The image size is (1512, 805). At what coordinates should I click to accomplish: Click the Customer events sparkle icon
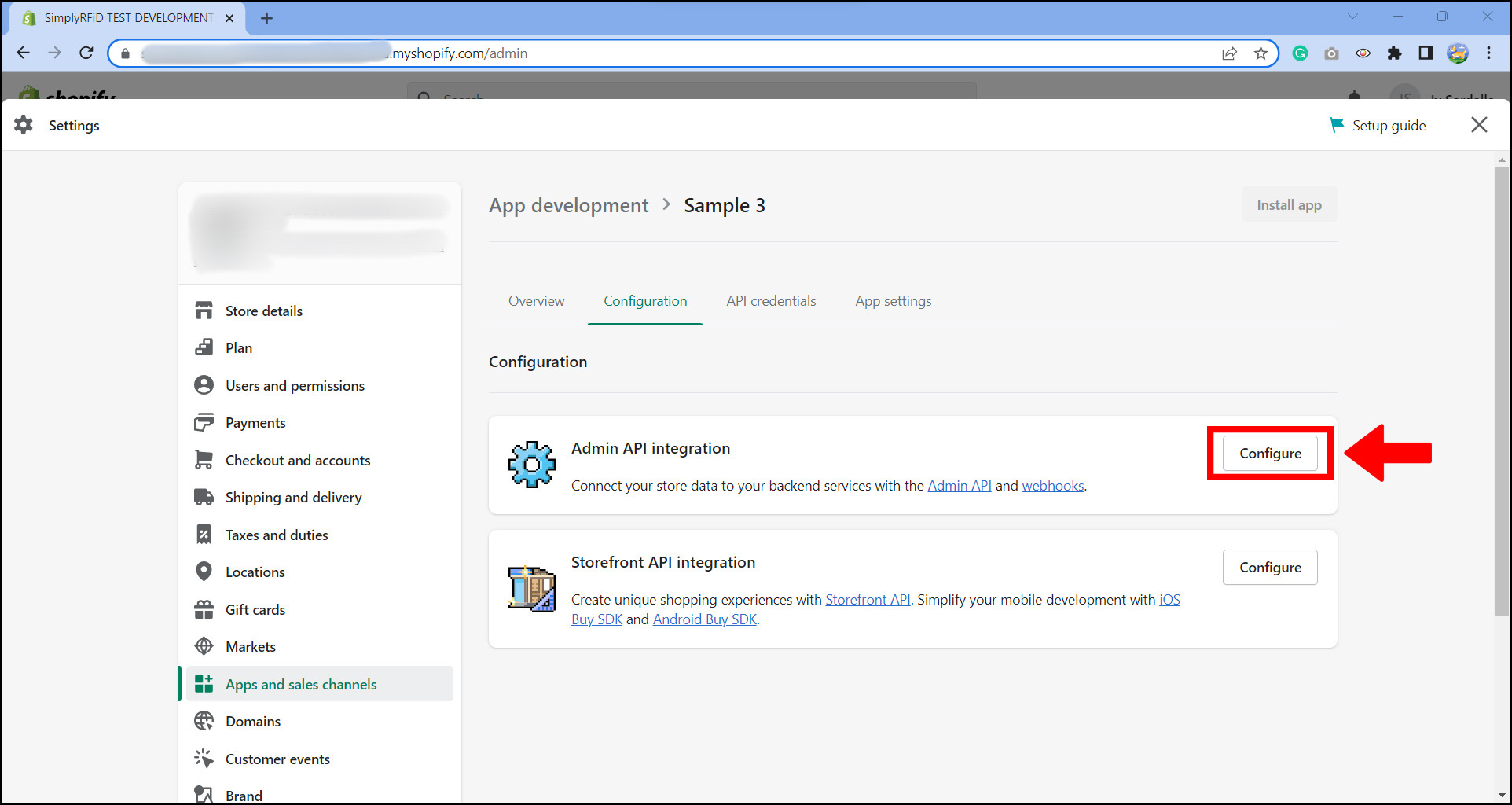click(204, 759)
